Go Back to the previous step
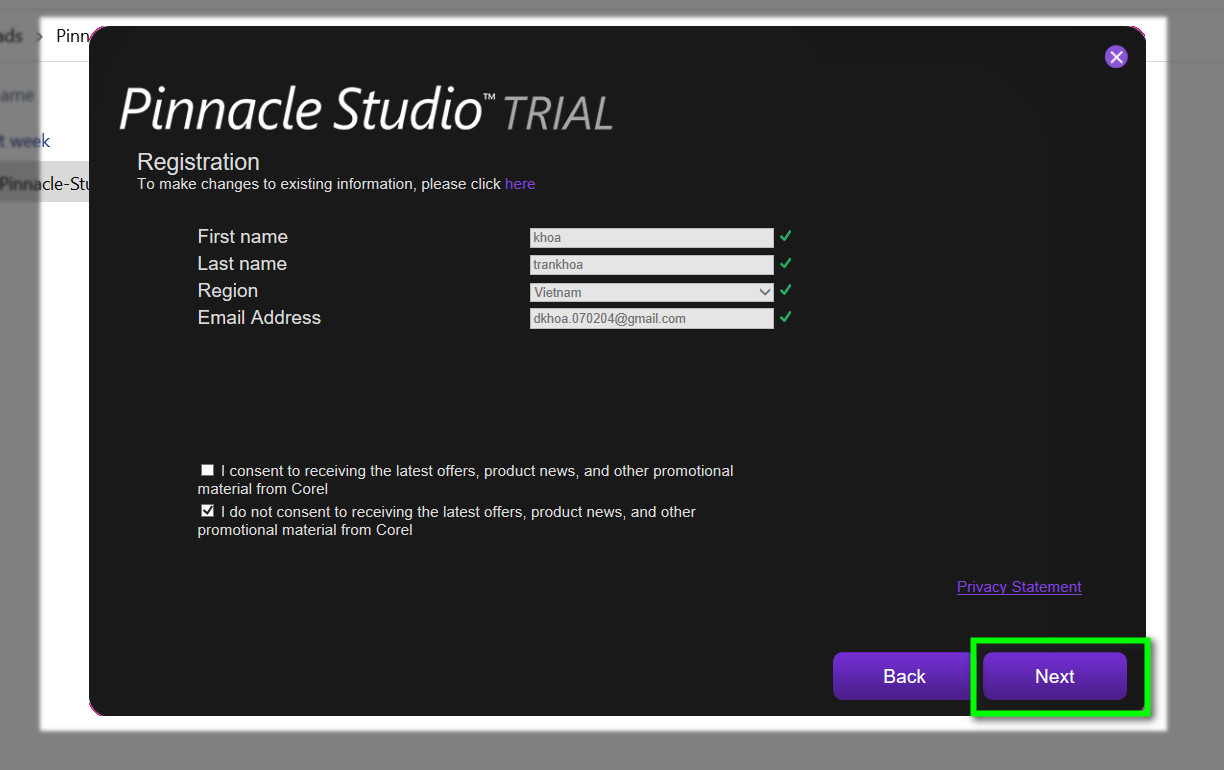The width and height of the screenshot is (1224, 770). 904,676
